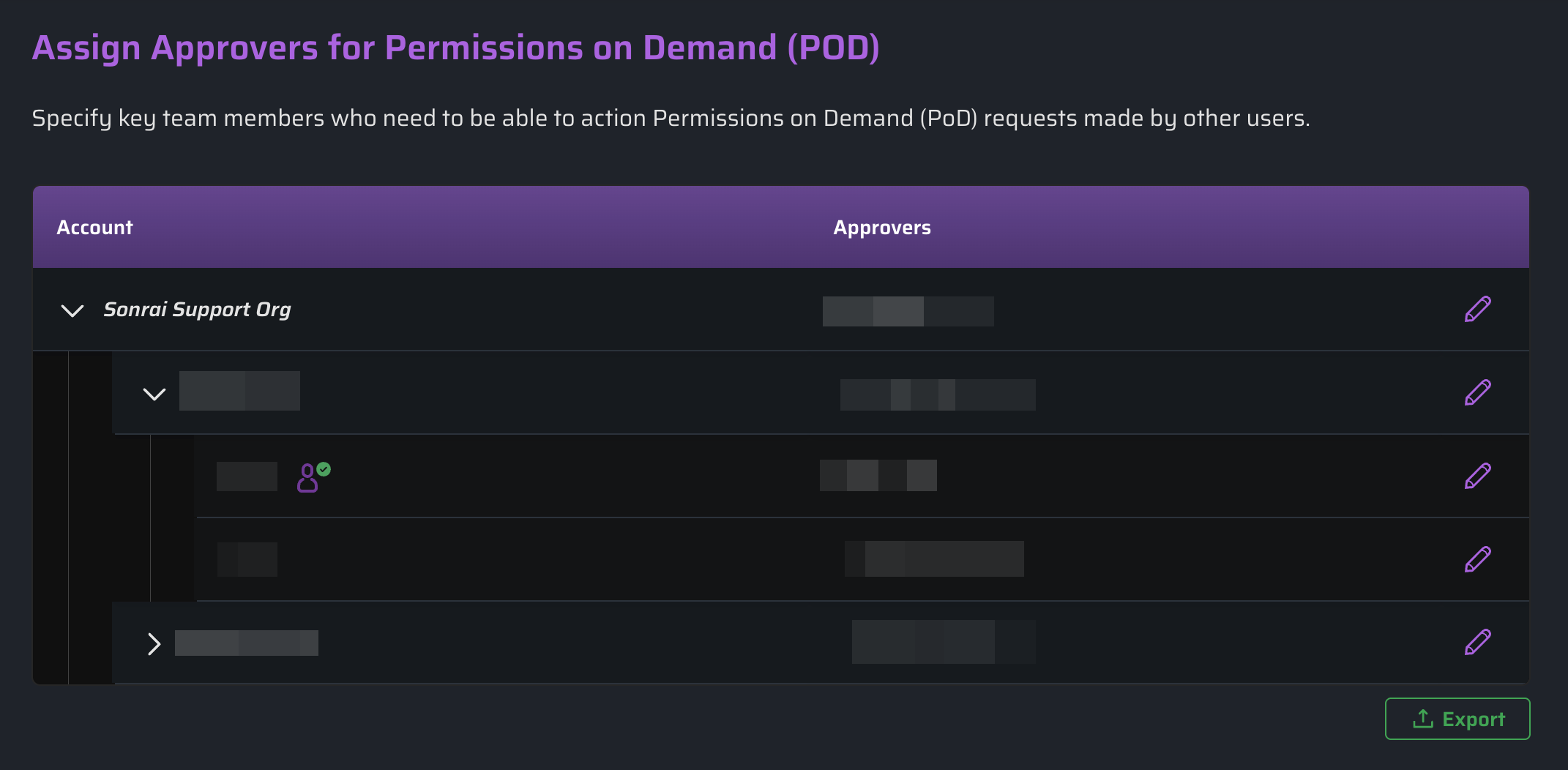Click redacted approvers in Sonrai Support Org row

[x=908, y=311]
